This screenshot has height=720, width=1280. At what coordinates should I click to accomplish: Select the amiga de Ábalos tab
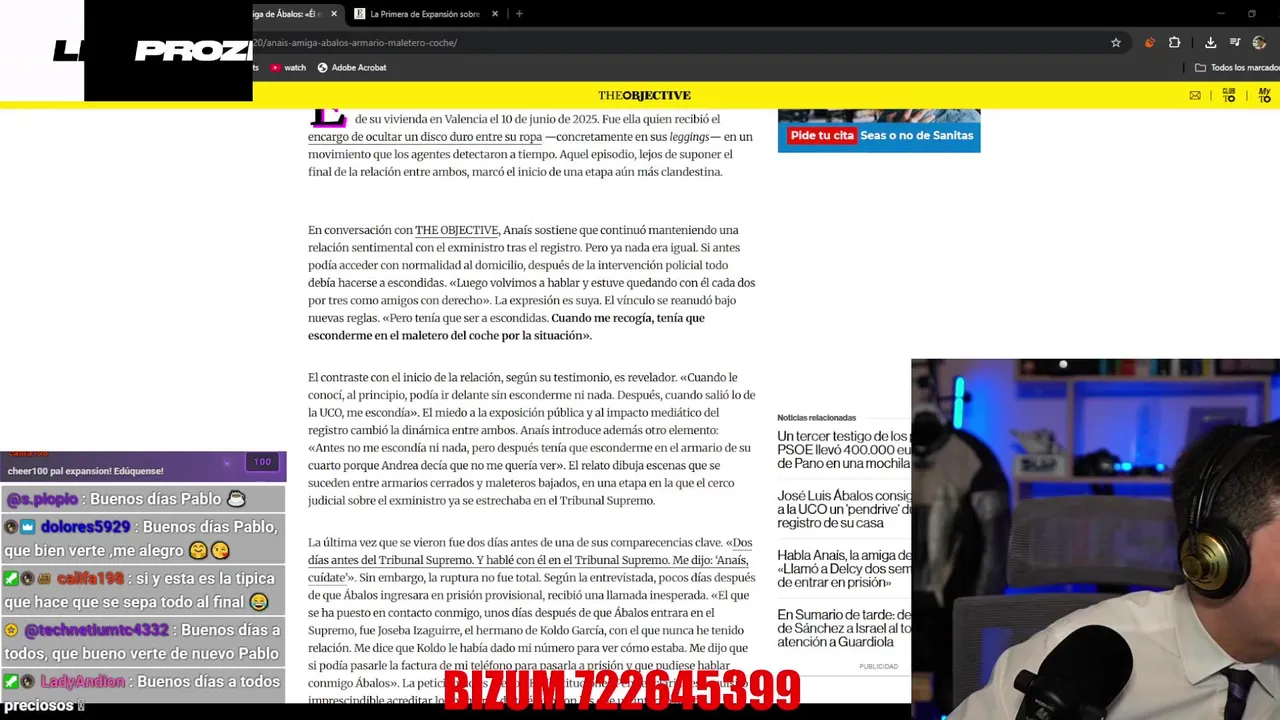point(290,14)
